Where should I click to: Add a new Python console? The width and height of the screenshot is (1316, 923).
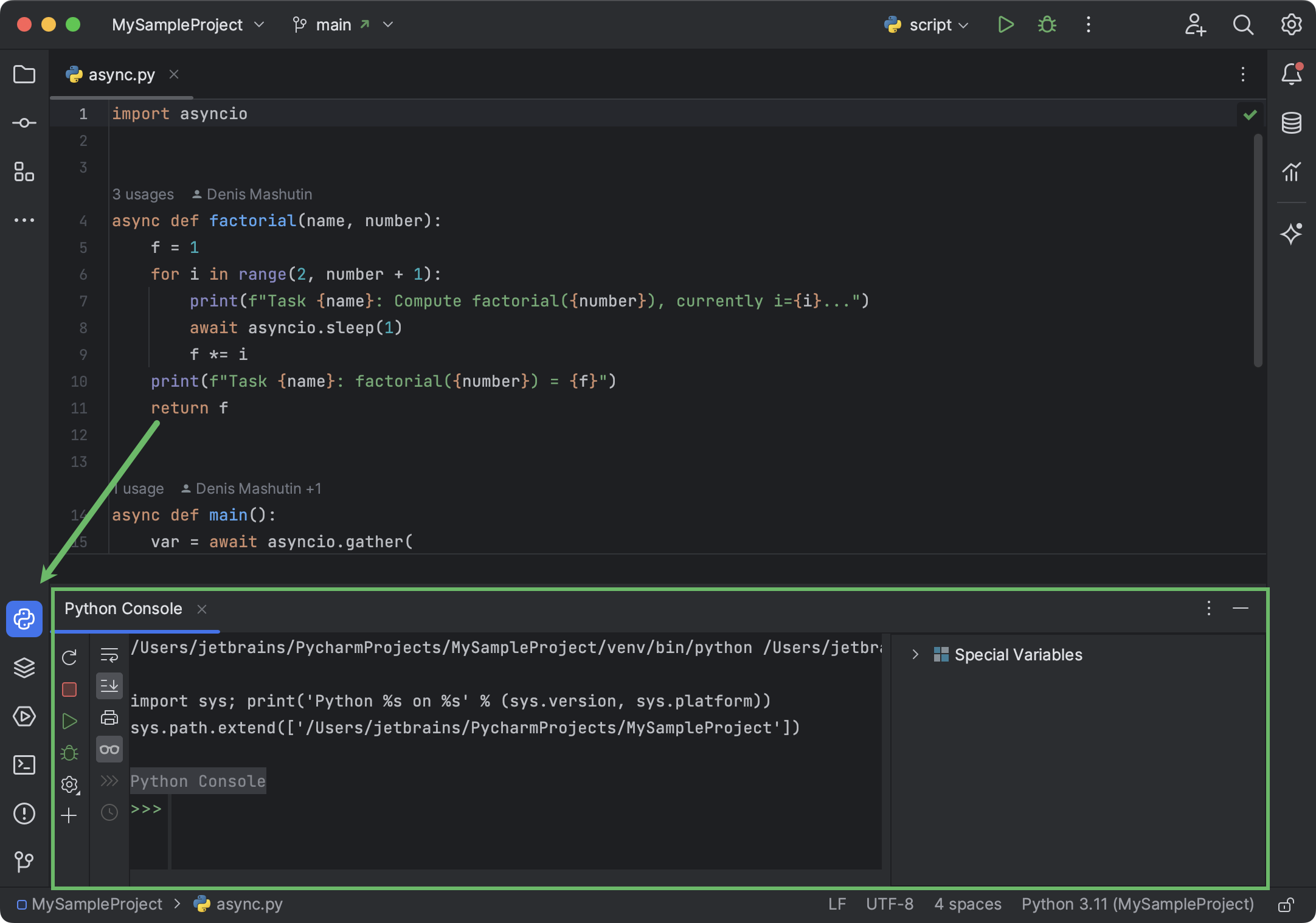tap(69, 815)
